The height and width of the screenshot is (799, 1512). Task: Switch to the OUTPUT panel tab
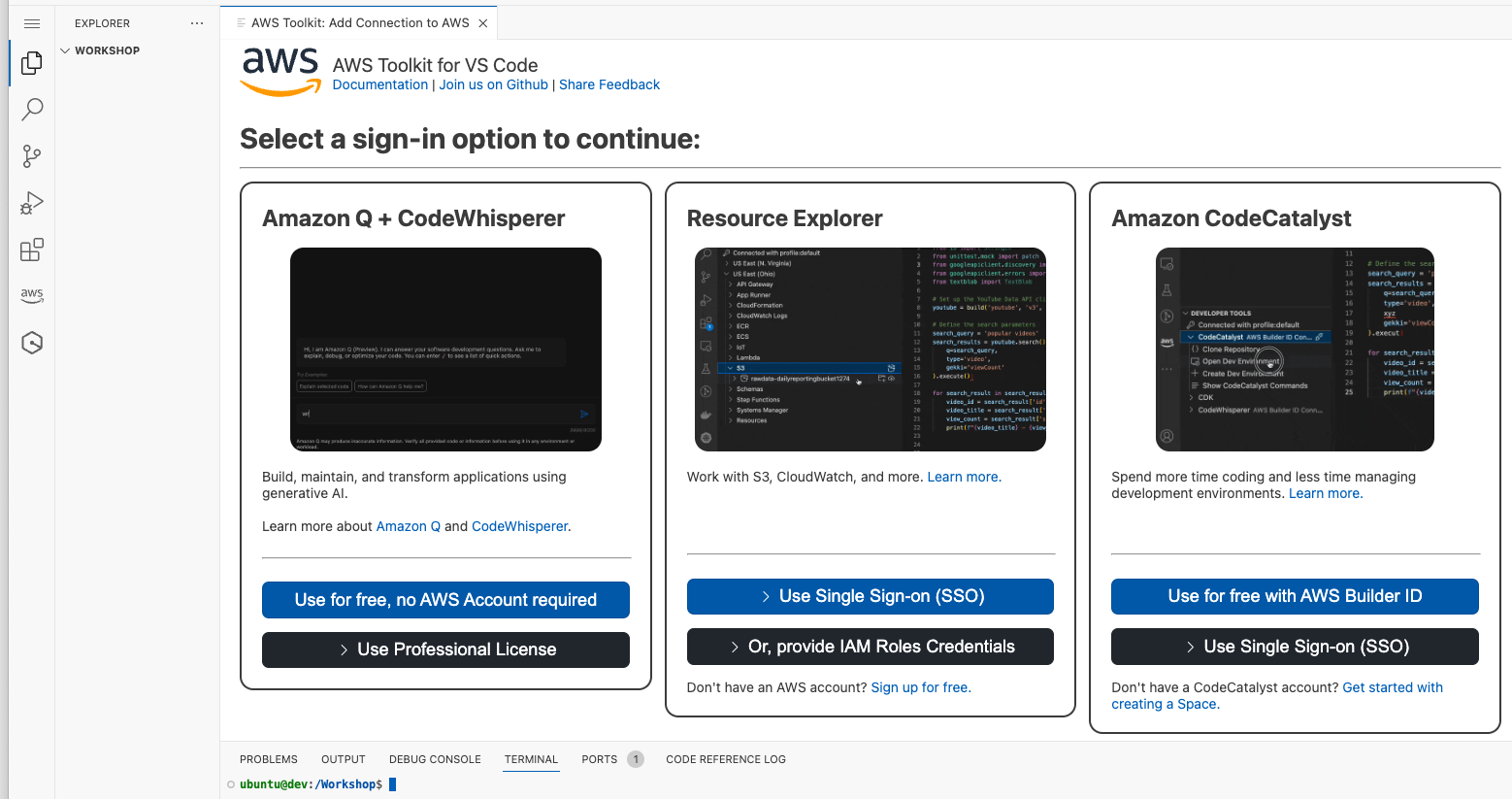(x=344, y=759)
